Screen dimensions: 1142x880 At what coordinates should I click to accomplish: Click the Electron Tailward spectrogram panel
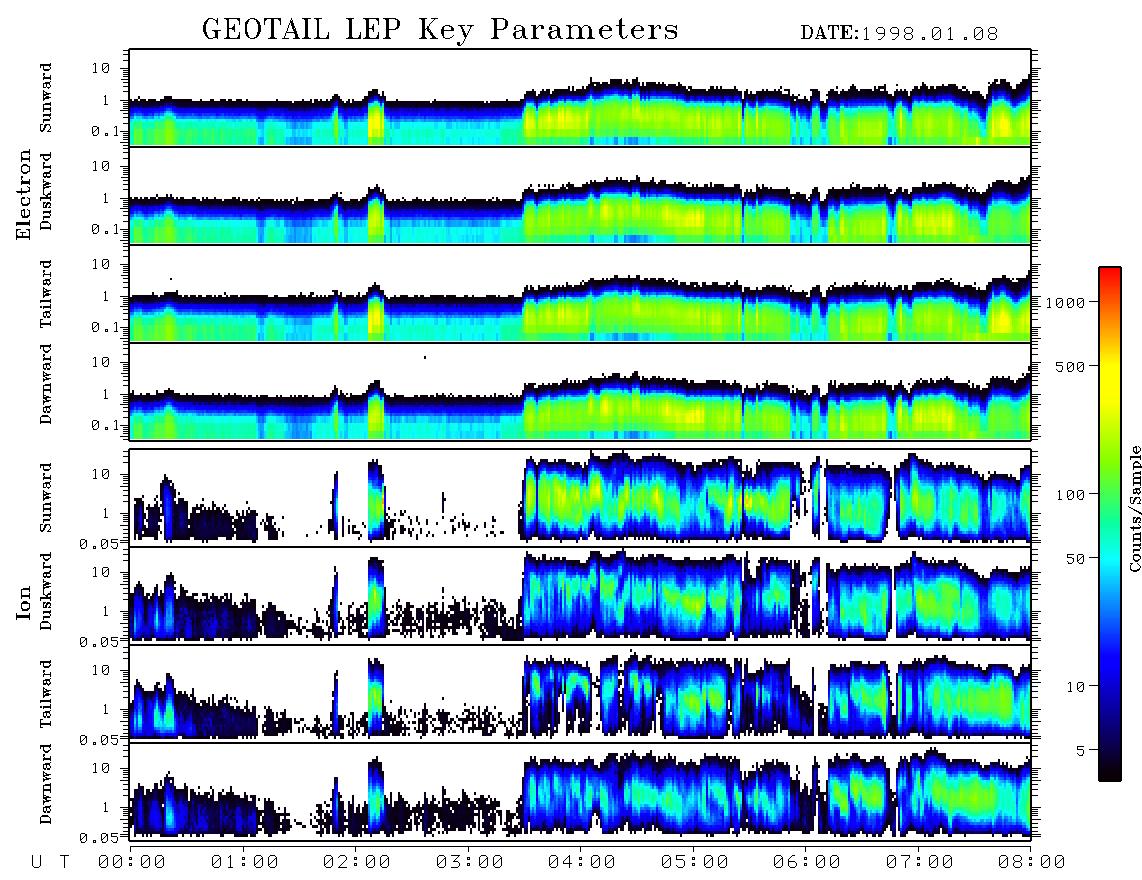(x=580, y=293)
